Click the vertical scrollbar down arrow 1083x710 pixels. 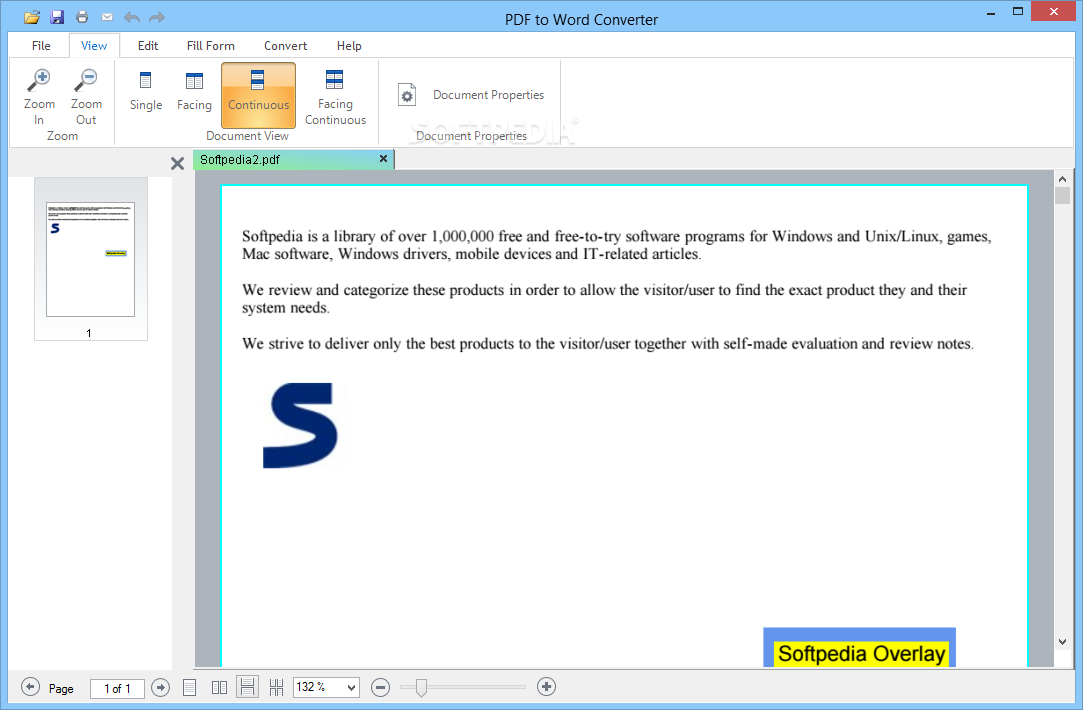pyautogui.click(x=1063, y=642)
